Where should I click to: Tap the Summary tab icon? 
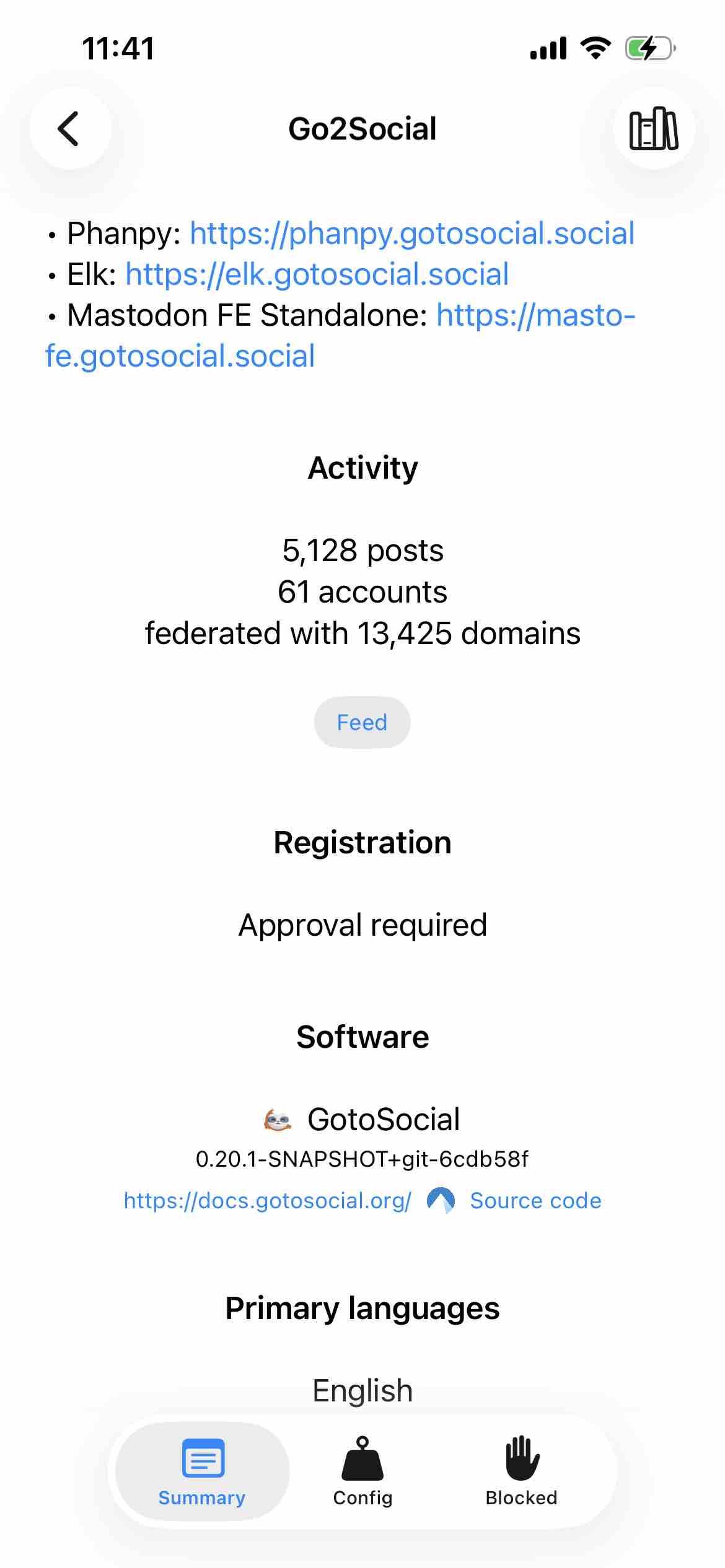[203, 1458]
